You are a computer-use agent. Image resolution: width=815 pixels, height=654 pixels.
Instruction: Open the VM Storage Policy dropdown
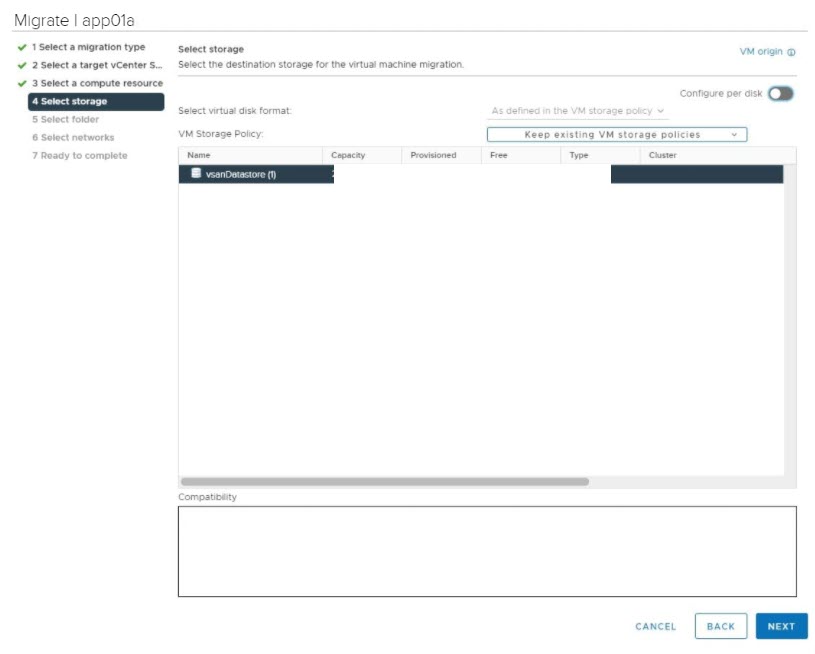pos(616,134)
